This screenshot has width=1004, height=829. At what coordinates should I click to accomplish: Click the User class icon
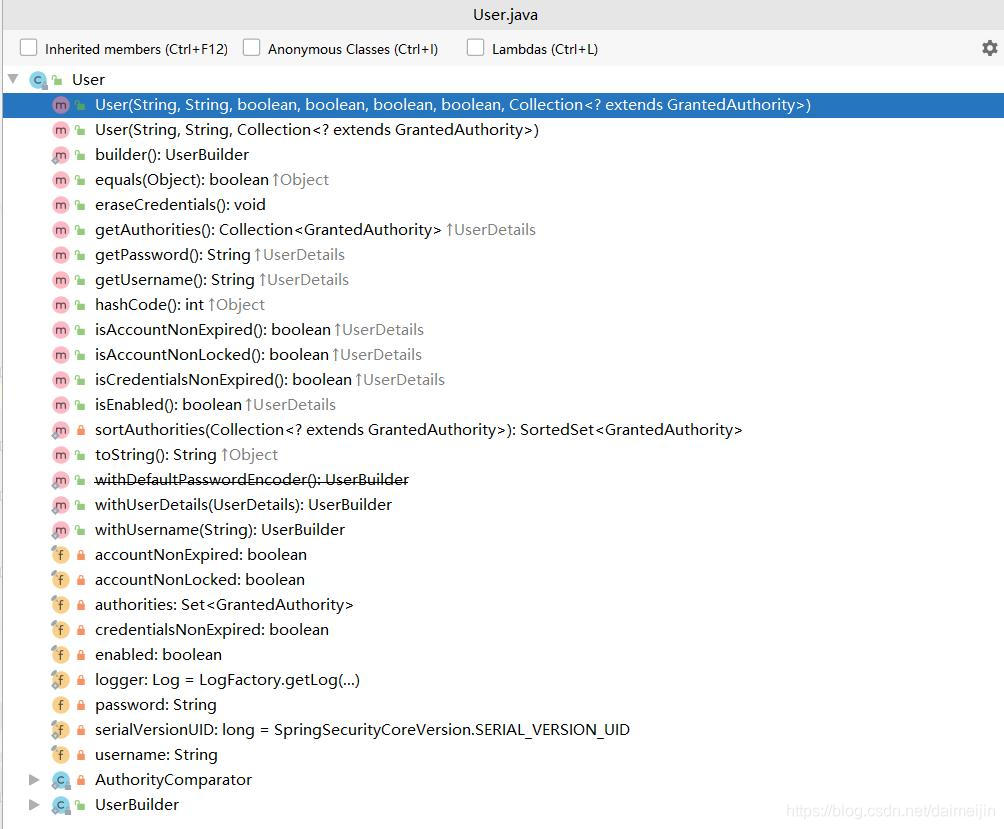click(x=38, y=80)
